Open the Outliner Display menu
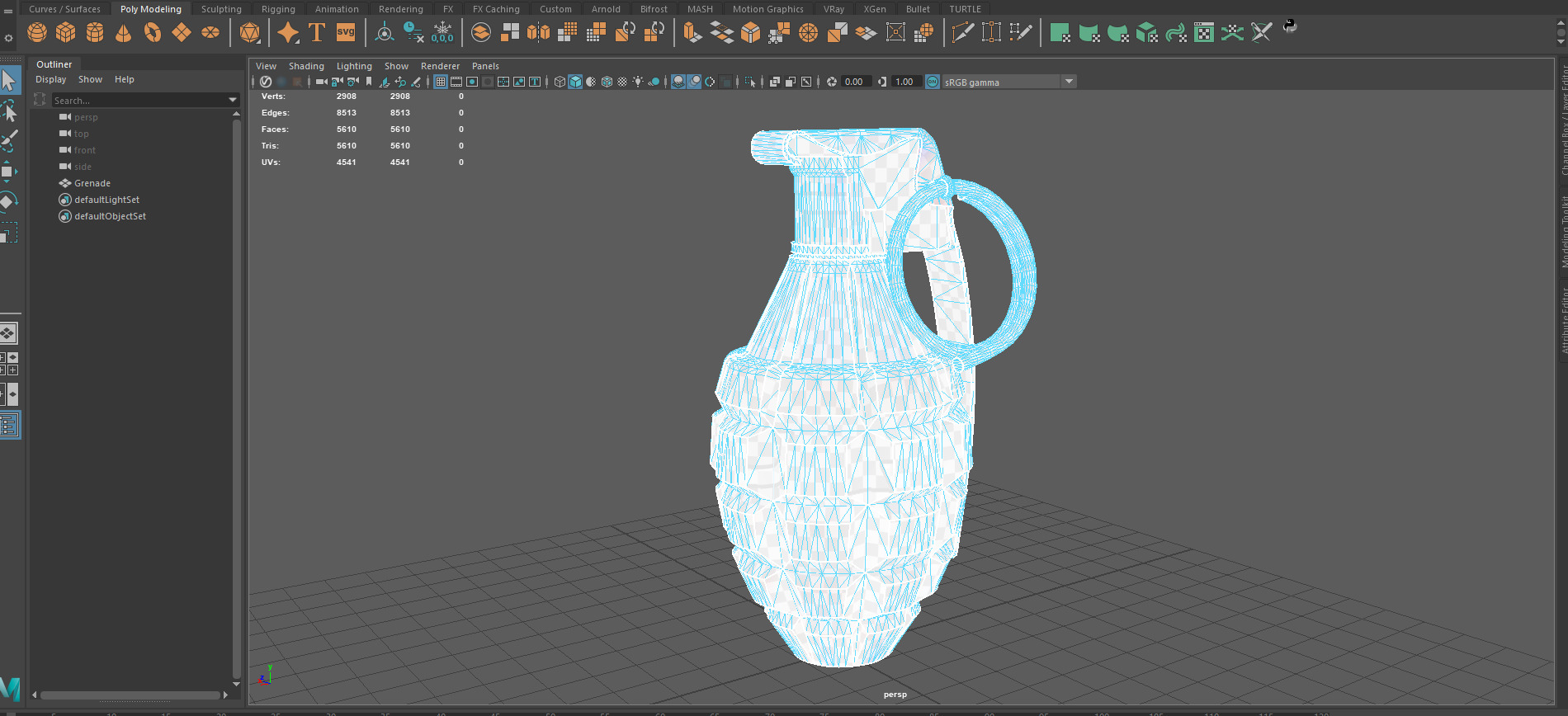The width and height of the screenshot is (1568, 716). pos(50,79)
